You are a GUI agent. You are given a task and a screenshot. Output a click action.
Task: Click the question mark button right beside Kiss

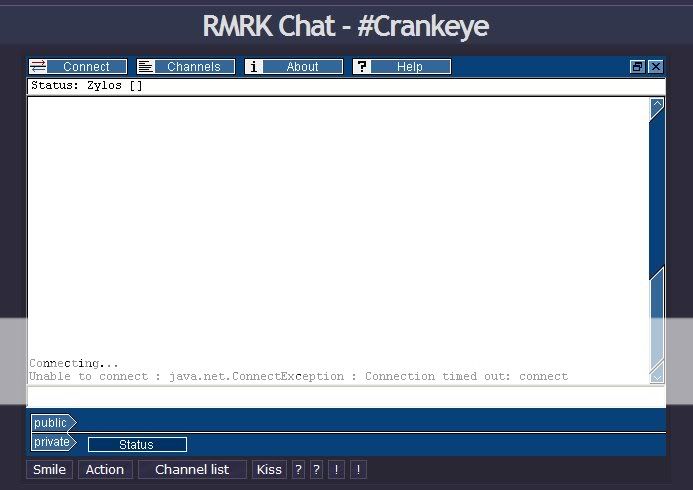(x=298, y=469)
